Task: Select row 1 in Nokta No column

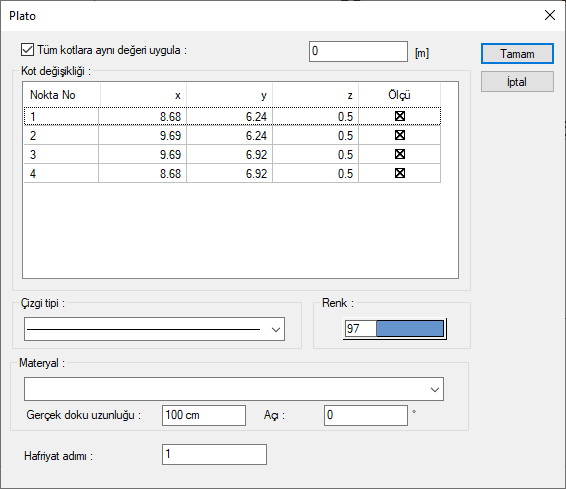Action: (x=61, y=117)
